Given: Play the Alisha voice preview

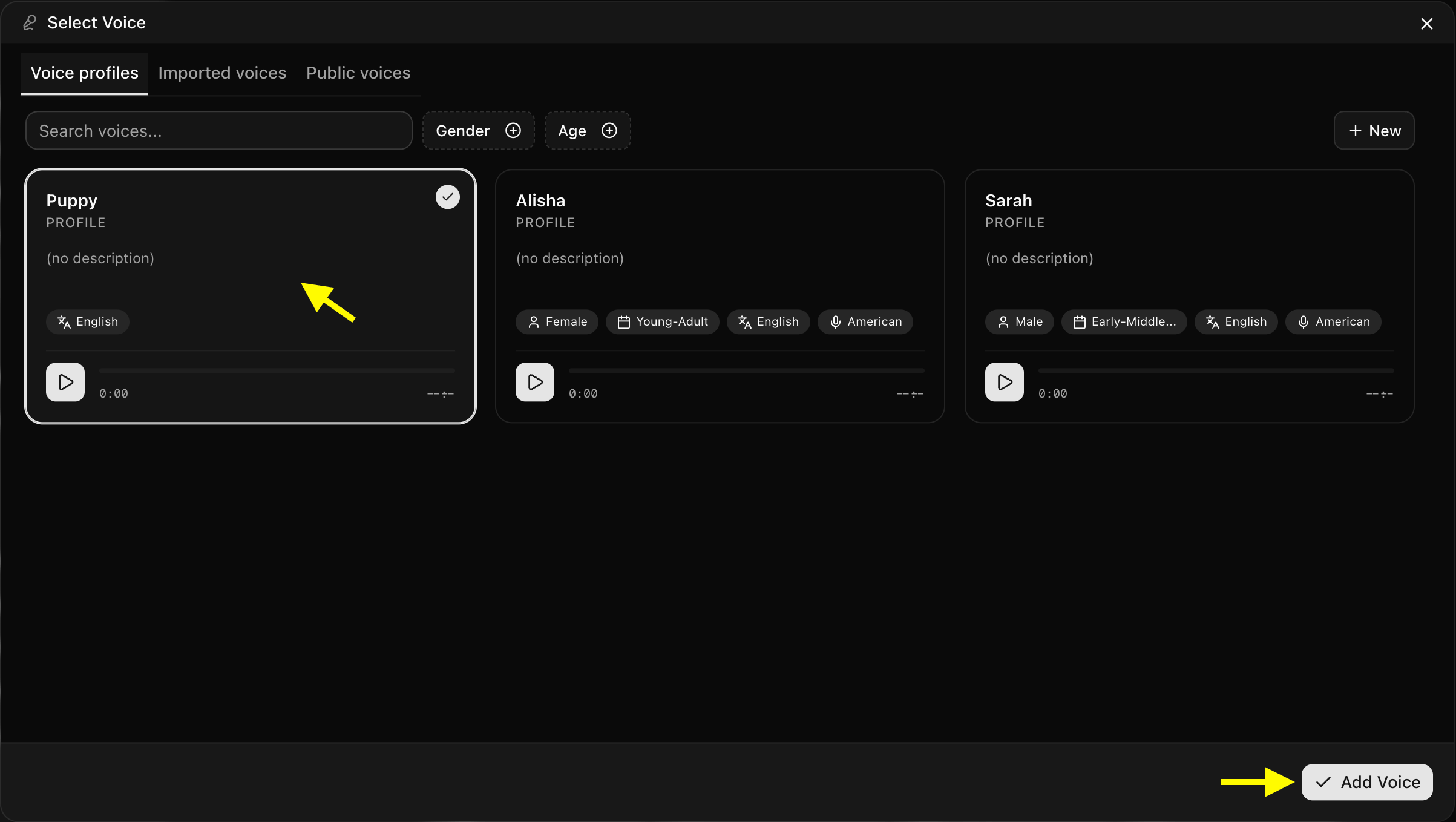Looking at the screenshot, I should click(x=535, y=382).
